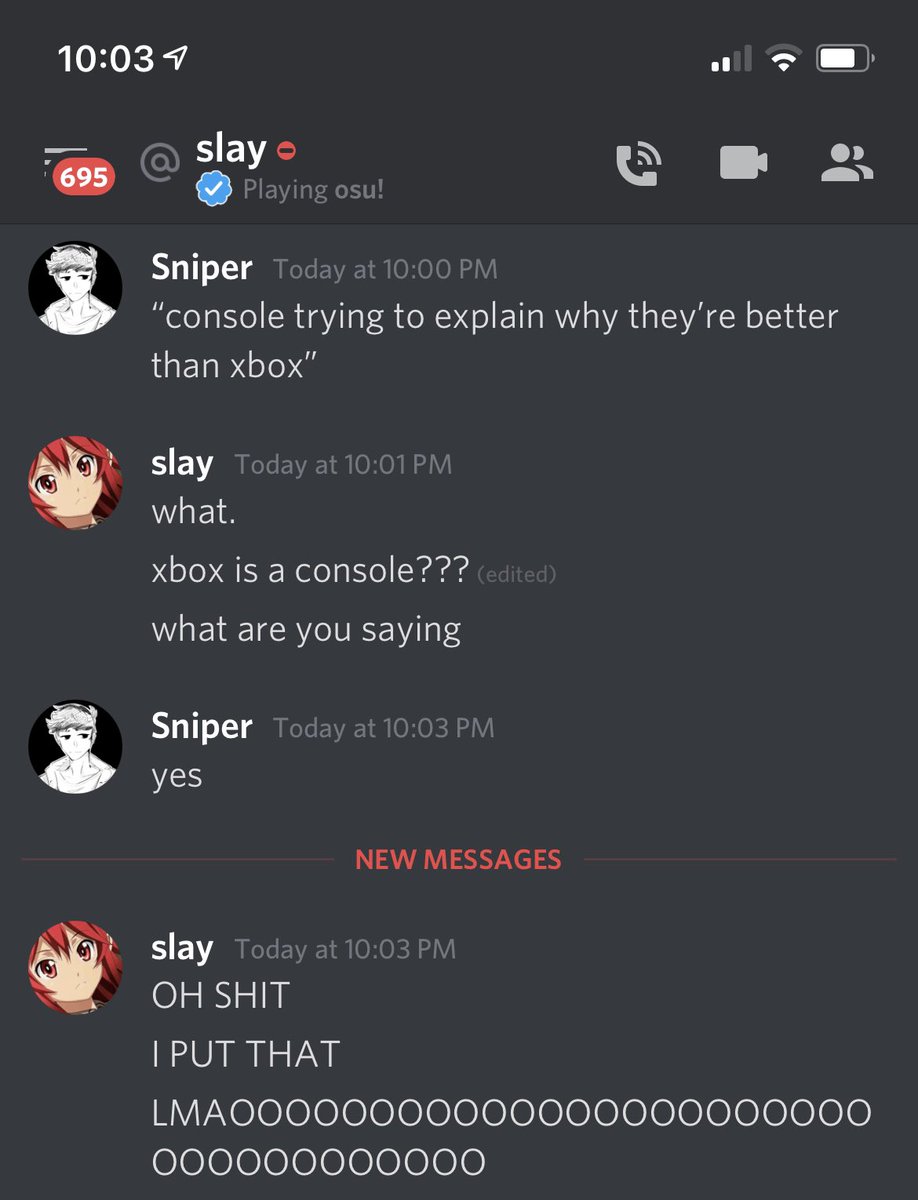
Task: Start a voice call with slay
Action: pyautogui.click(x=637, y=163)
